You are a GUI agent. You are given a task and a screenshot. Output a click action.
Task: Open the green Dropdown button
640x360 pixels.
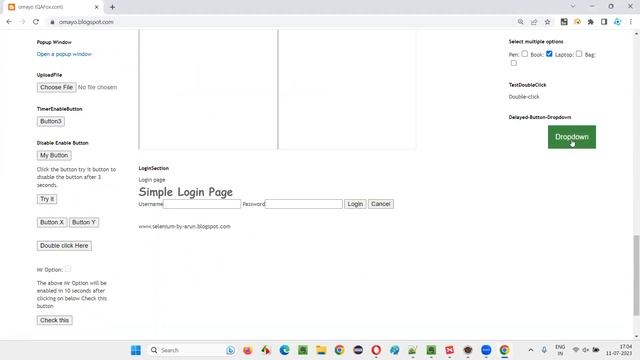click(x=572, y=137)
